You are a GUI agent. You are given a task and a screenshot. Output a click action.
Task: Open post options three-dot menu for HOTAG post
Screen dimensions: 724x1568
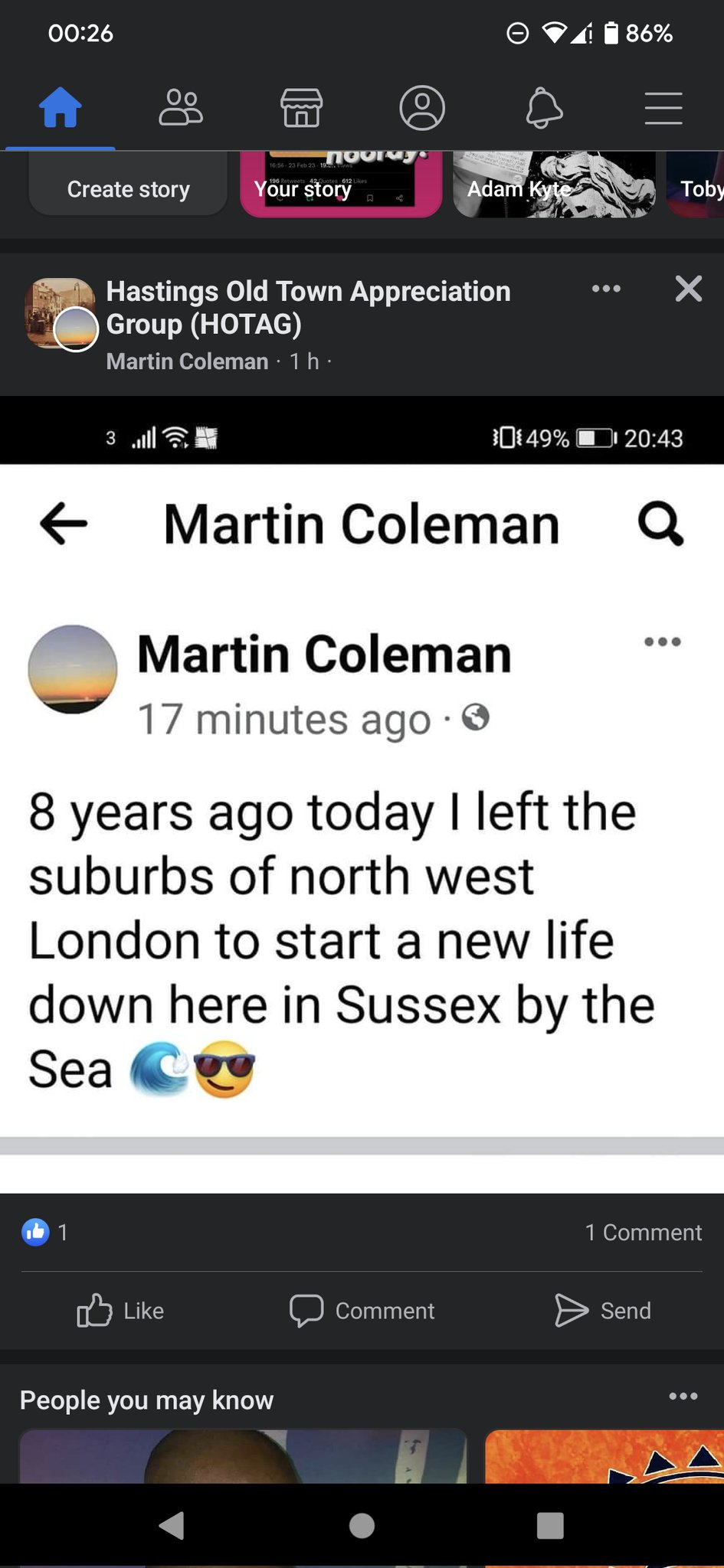(x=606, y=289)
